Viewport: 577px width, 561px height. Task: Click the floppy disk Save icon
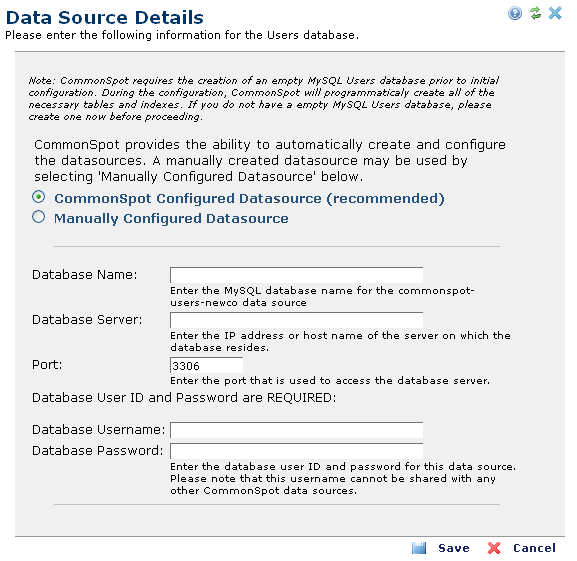click(419, 548)
